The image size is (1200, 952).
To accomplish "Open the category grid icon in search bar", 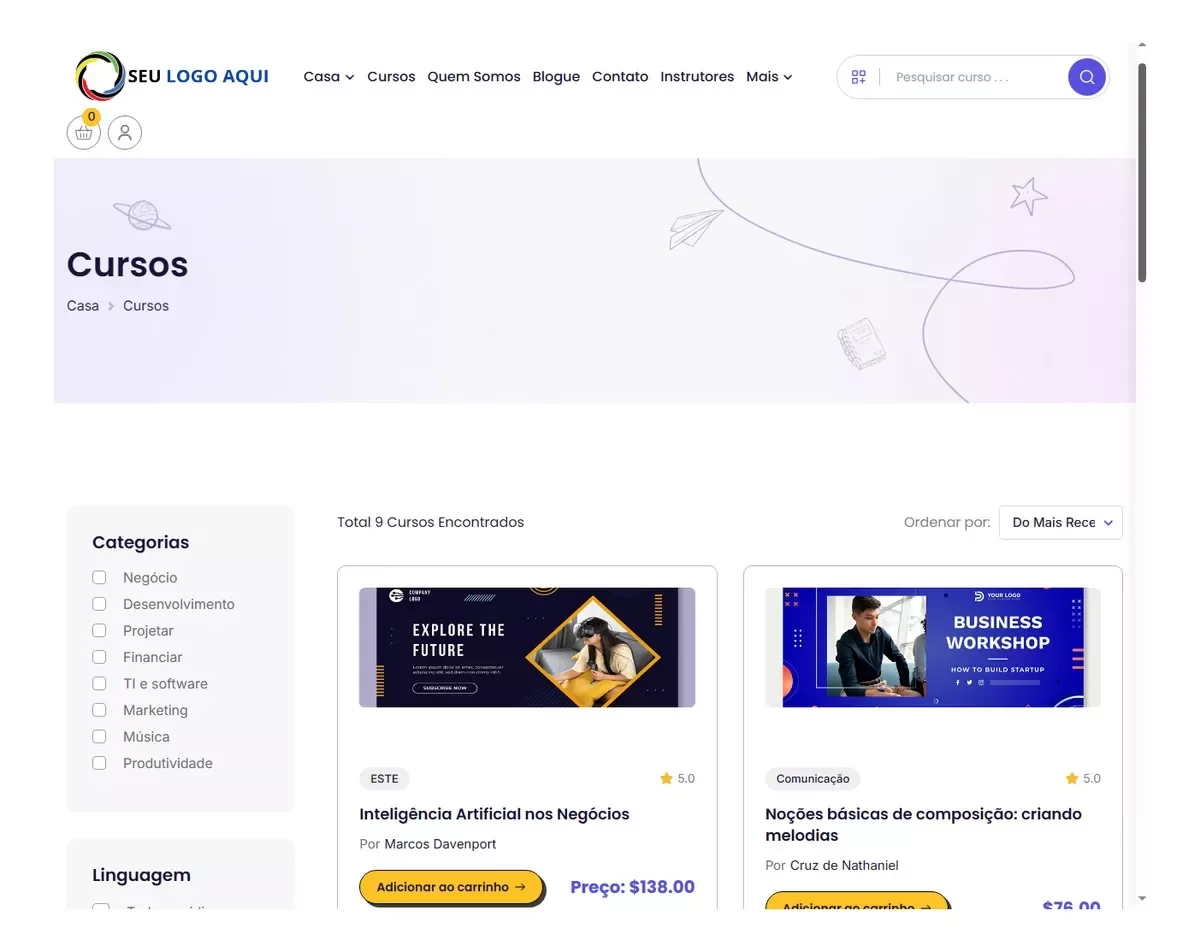I will [x=858, y=77].
